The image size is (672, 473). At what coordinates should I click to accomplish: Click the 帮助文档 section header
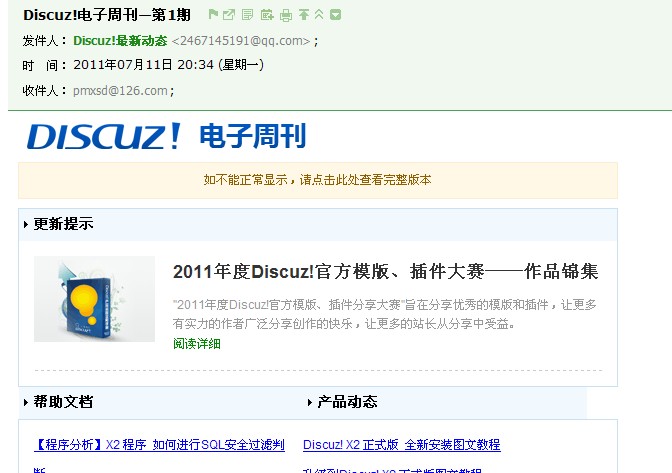pyautogui.click(x=63, y=402)
